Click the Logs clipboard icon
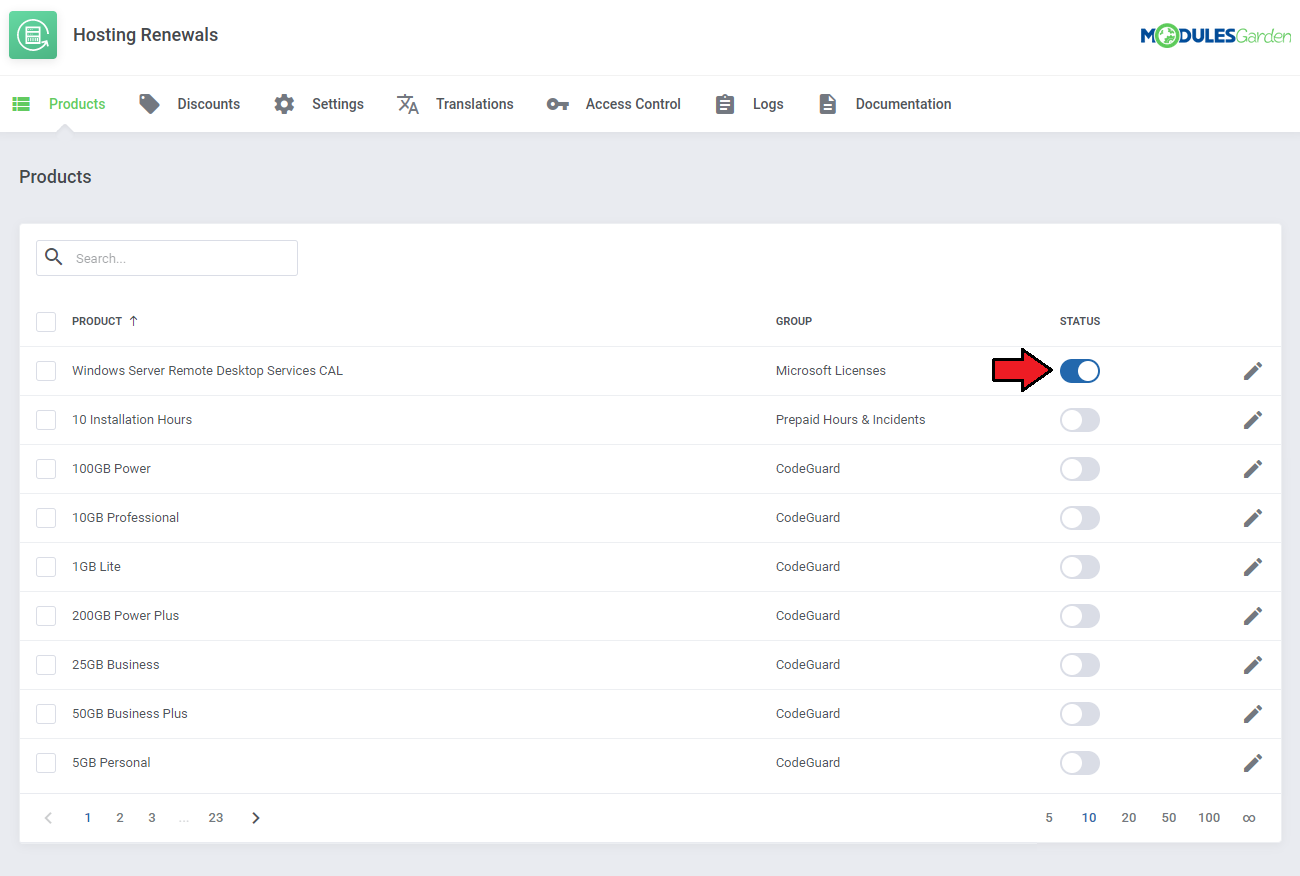This screenshot has width=1300, height=876. (725, 104)
